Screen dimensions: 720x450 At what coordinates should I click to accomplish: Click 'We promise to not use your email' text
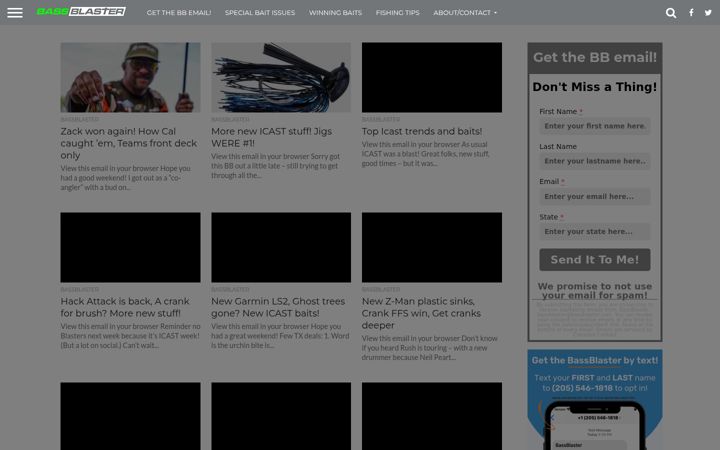595,291
